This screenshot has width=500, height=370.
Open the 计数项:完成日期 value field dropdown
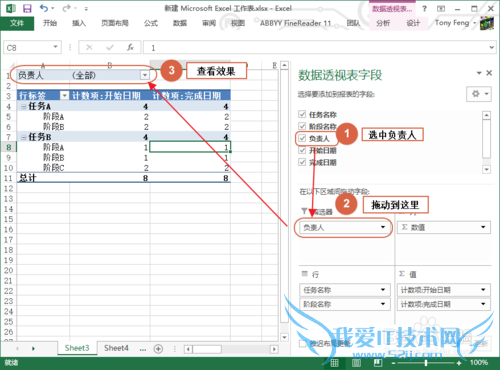point(483,304)
